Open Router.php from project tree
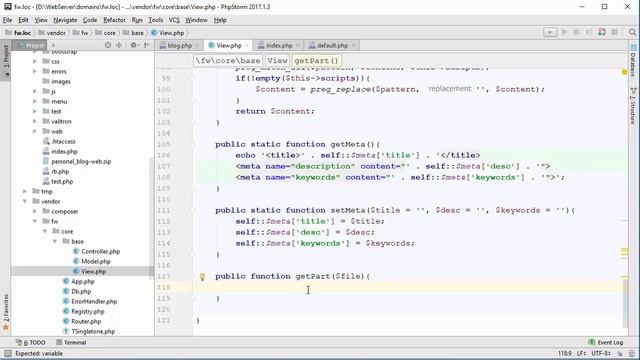This screenshot has height=360, width=640. coord(82,322)
